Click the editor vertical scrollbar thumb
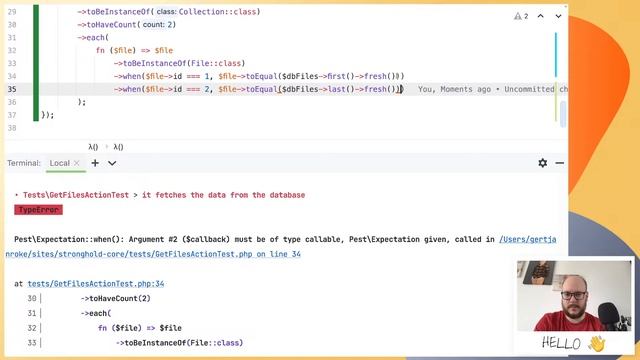The image size is (640, 360). point(563,114)
